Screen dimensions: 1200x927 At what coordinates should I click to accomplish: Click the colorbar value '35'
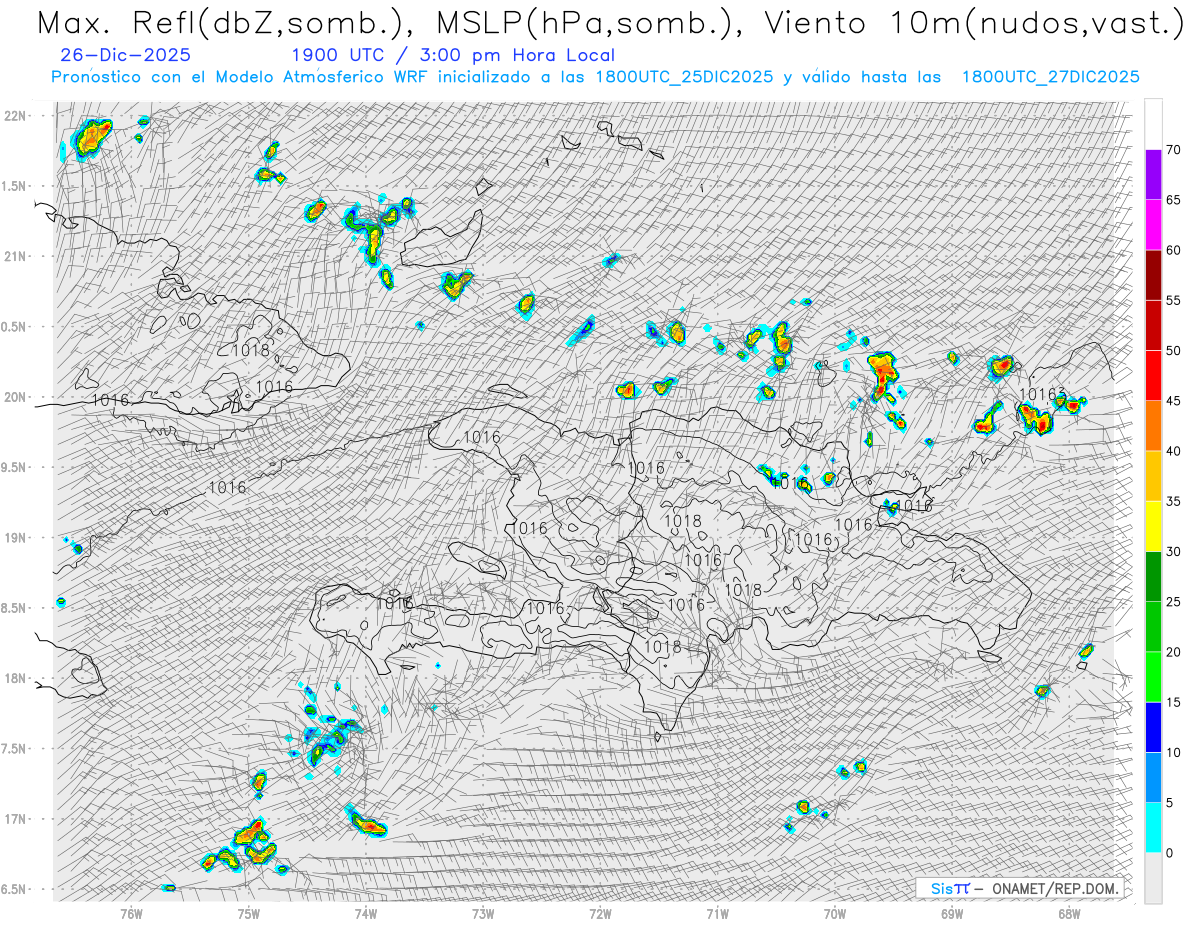point(1174,501)
